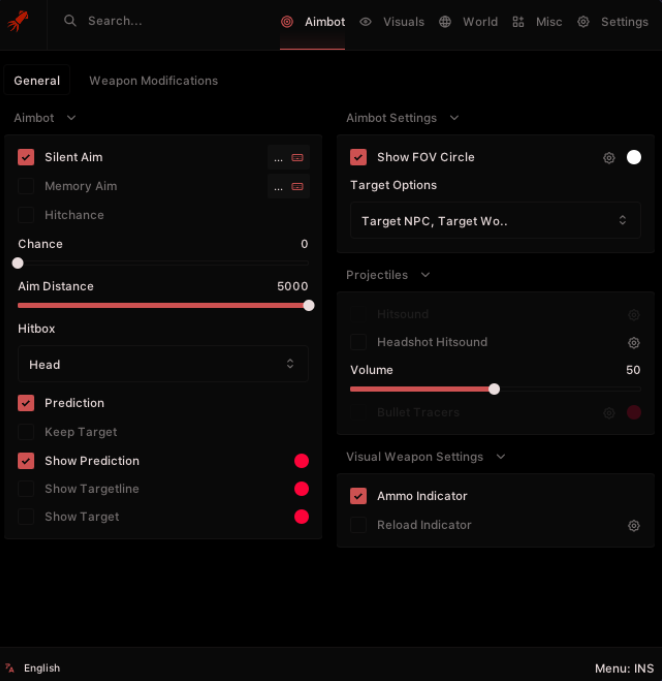
Task: Open Reload Indicator gear settings
Action: click(634, 526)
